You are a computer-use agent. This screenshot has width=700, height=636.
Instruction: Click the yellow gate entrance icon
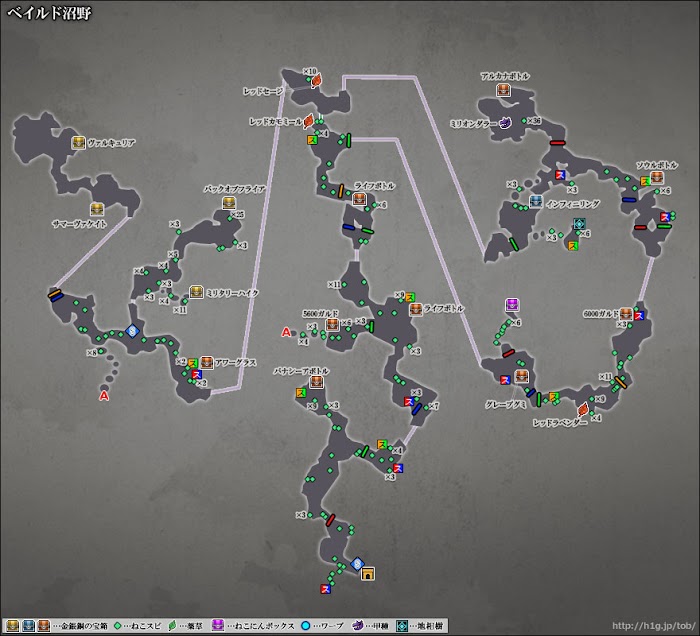(x=367, y=574)
